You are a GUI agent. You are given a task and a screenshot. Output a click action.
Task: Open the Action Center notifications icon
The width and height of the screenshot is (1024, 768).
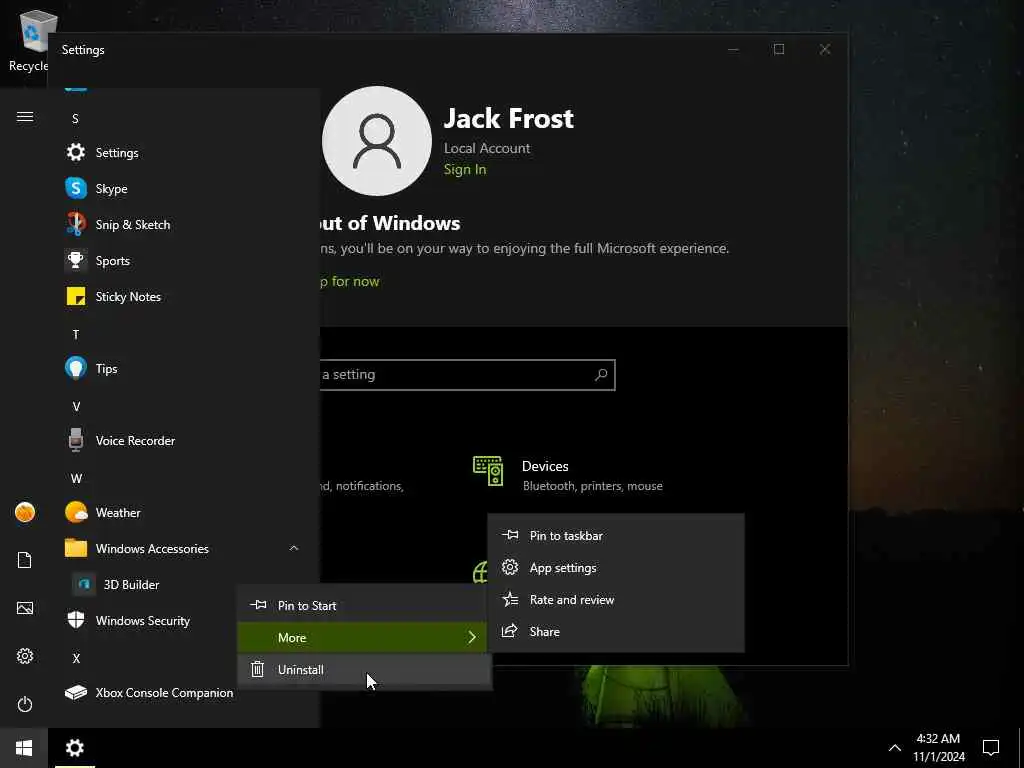pyautogui.click(x=991, y=748)
